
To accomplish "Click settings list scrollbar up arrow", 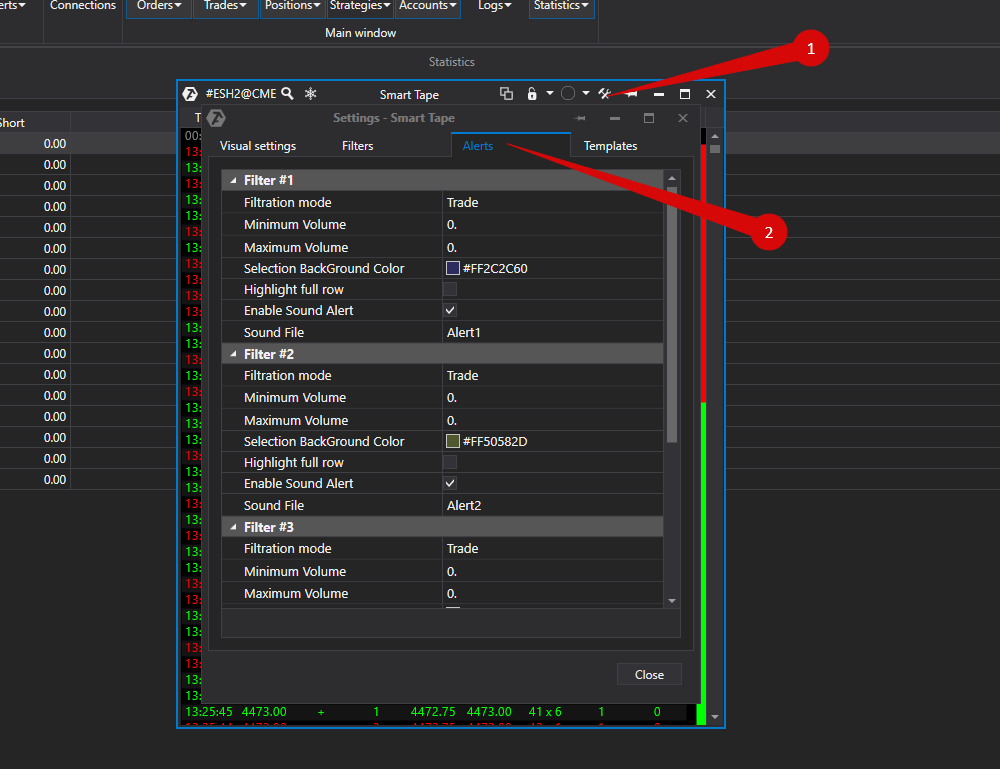I will point(672,178).
